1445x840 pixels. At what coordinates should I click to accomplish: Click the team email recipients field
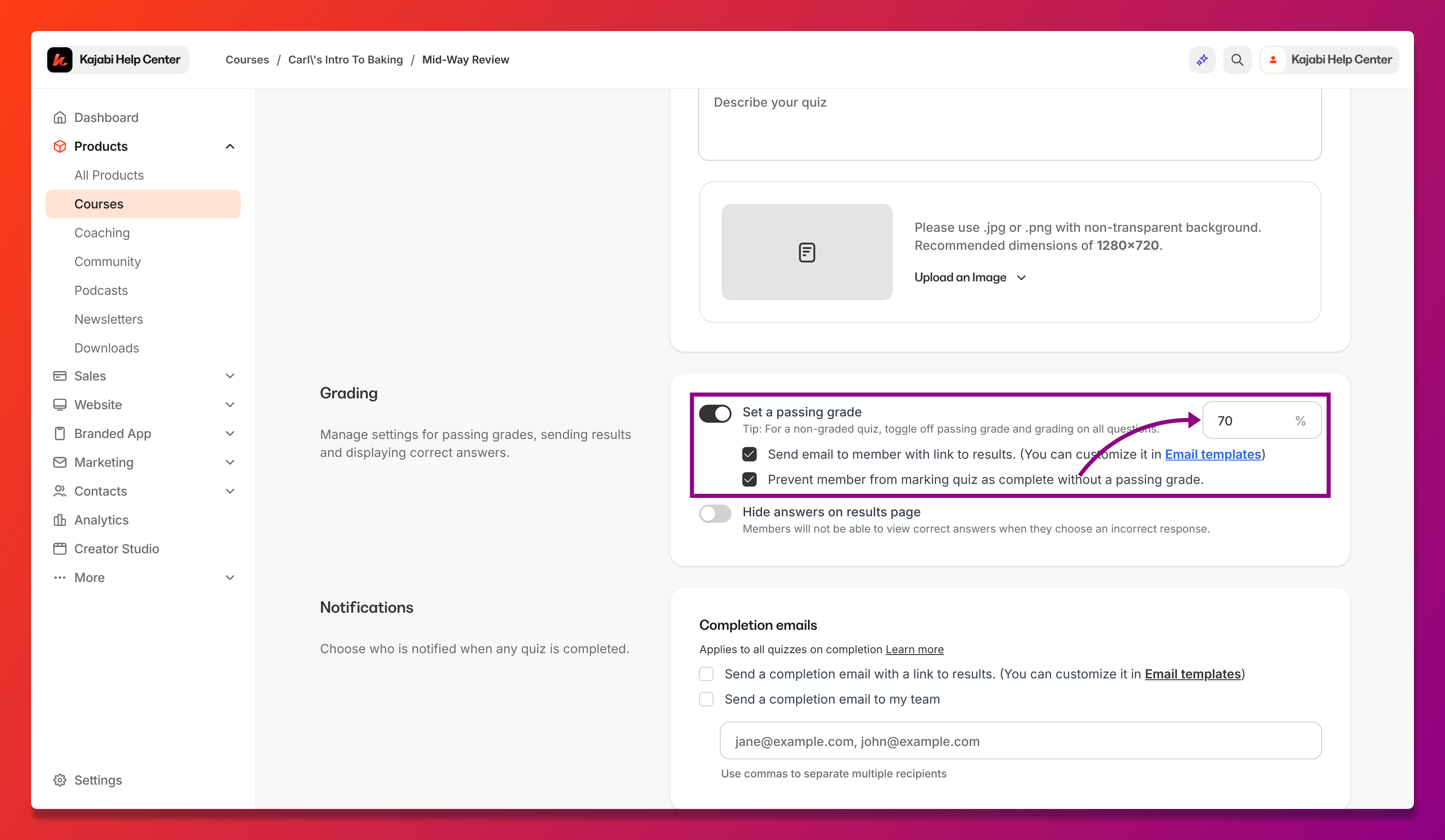pyautogui.click(x=1021, y=741)
